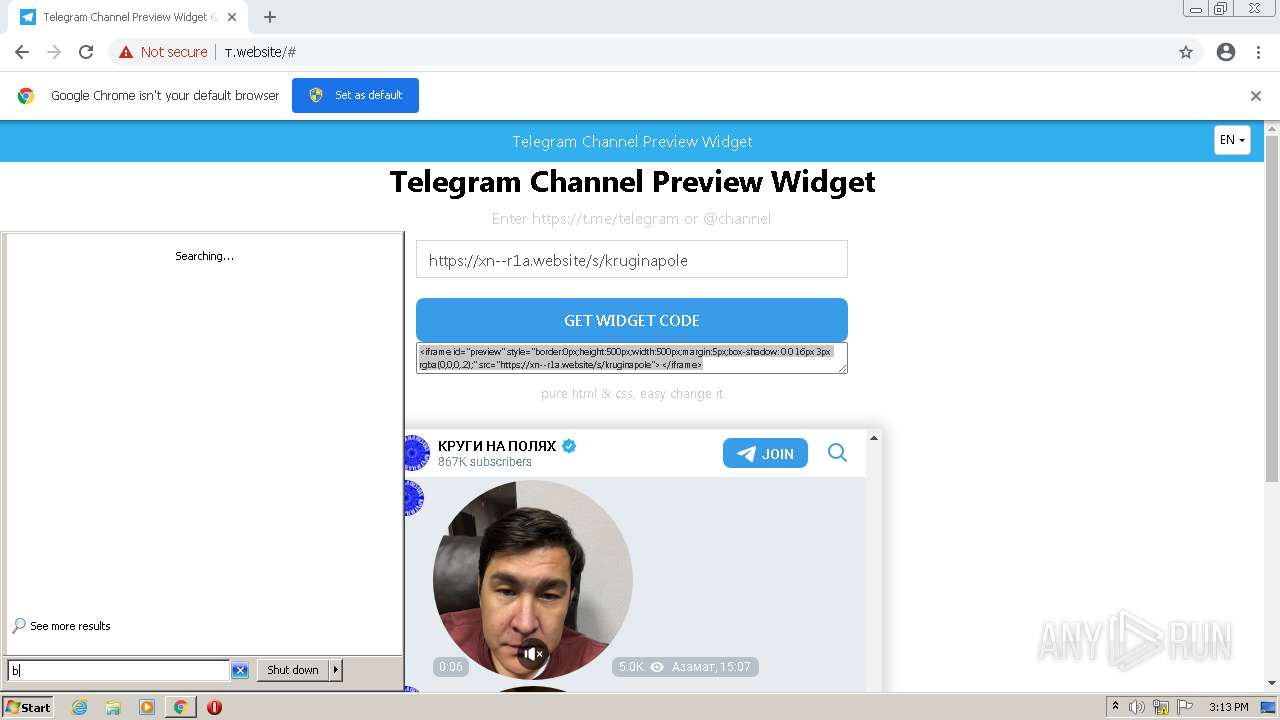The image size is (1280, 720).
Task: Play the round video message
Action: tap(533, 580)
